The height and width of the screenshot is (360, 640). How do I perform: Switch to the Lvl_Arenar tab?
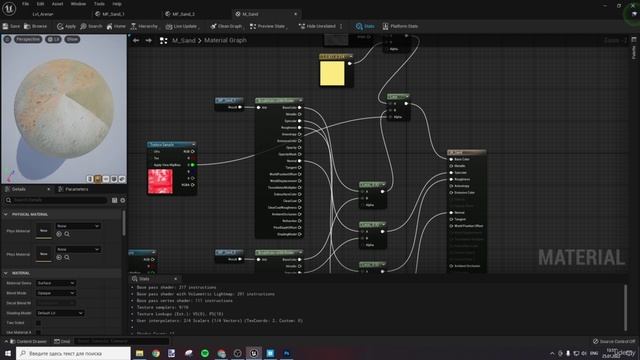click(x=43, y=14)
